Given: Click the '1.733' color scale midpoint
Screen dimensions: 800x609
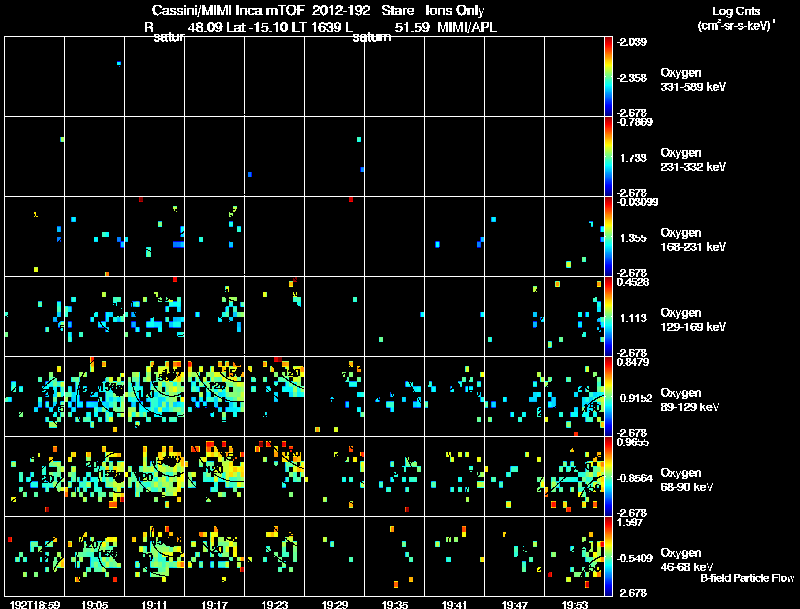Looking at the screenshot, I should (x=633, y=158).
